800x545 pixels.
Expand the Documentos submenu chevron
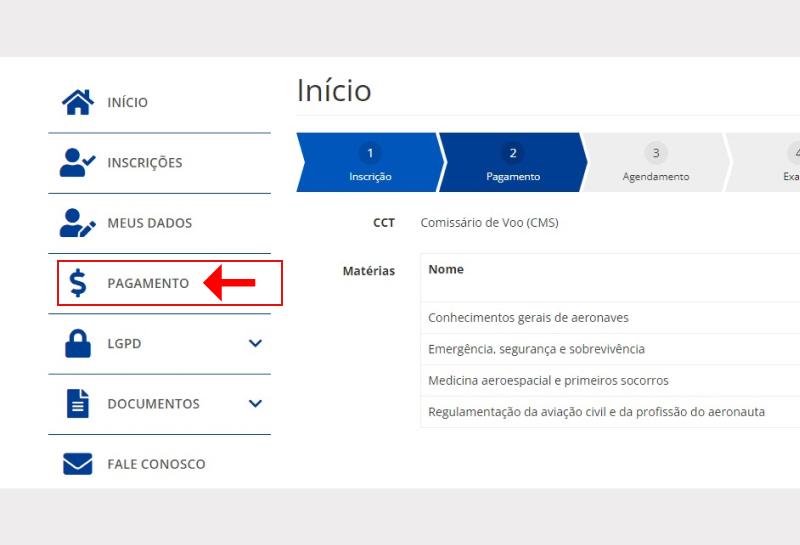point(255,404)
